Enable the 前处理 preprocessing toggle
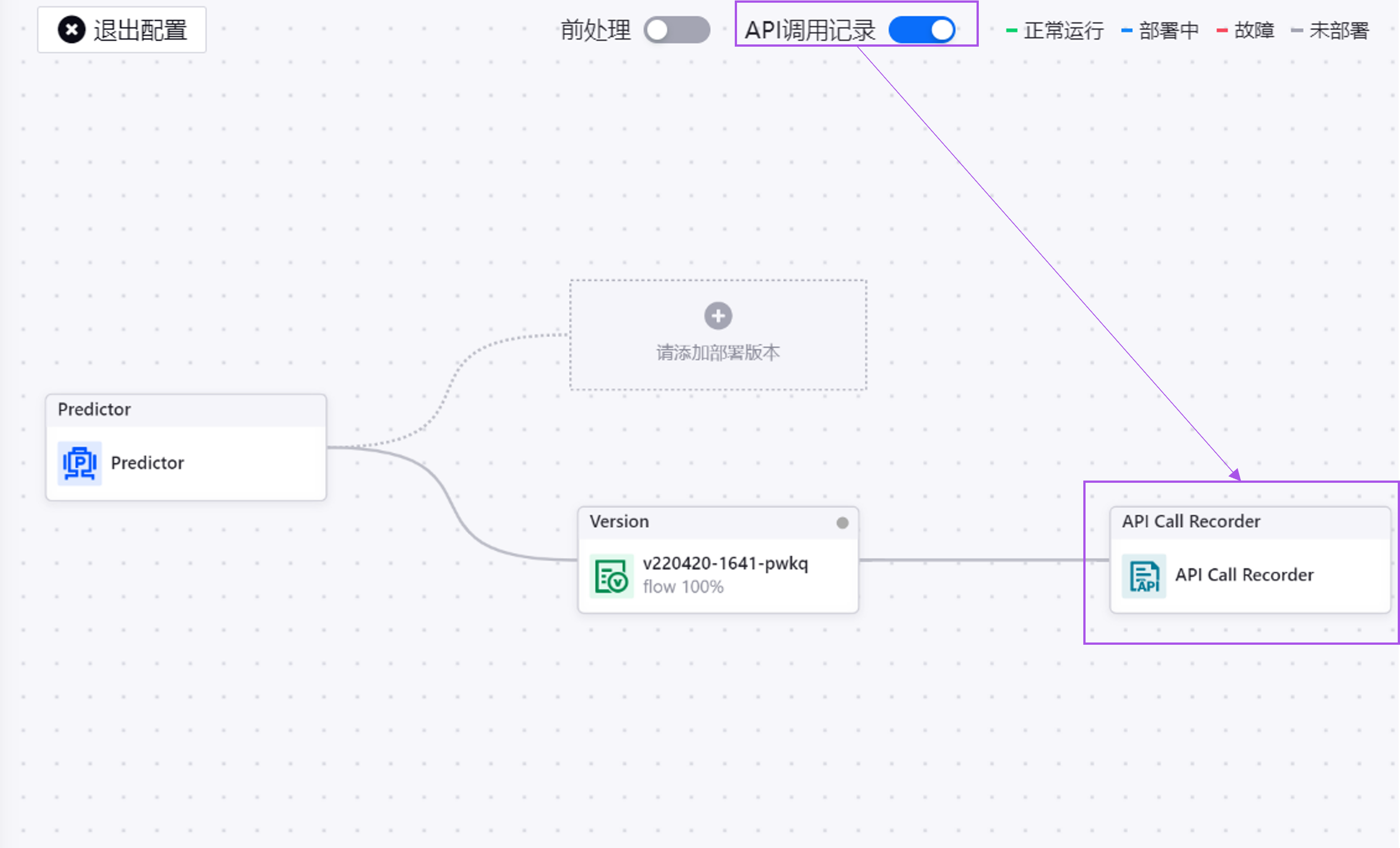 pyautogui.click(x=677, y=30)
